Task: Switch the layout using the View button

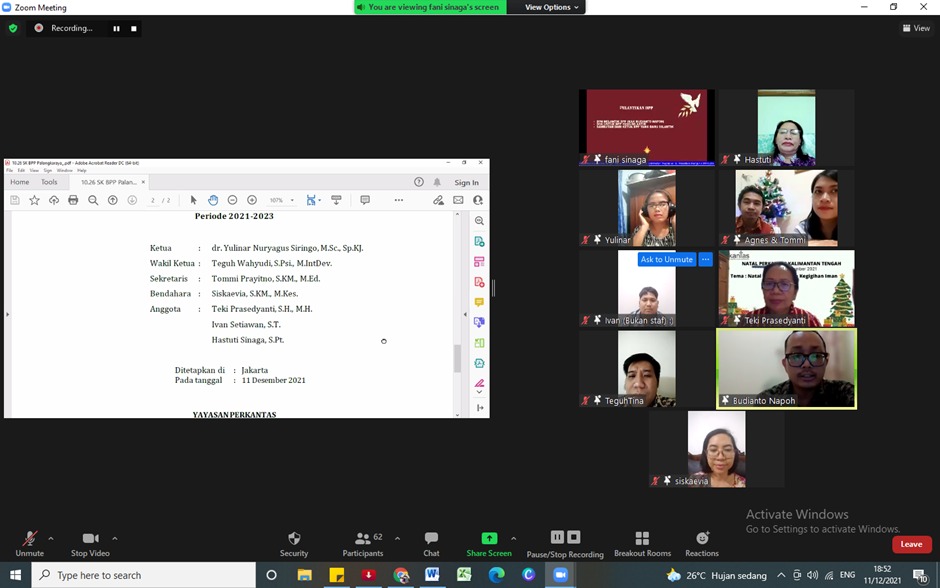Action: (916, 28)
